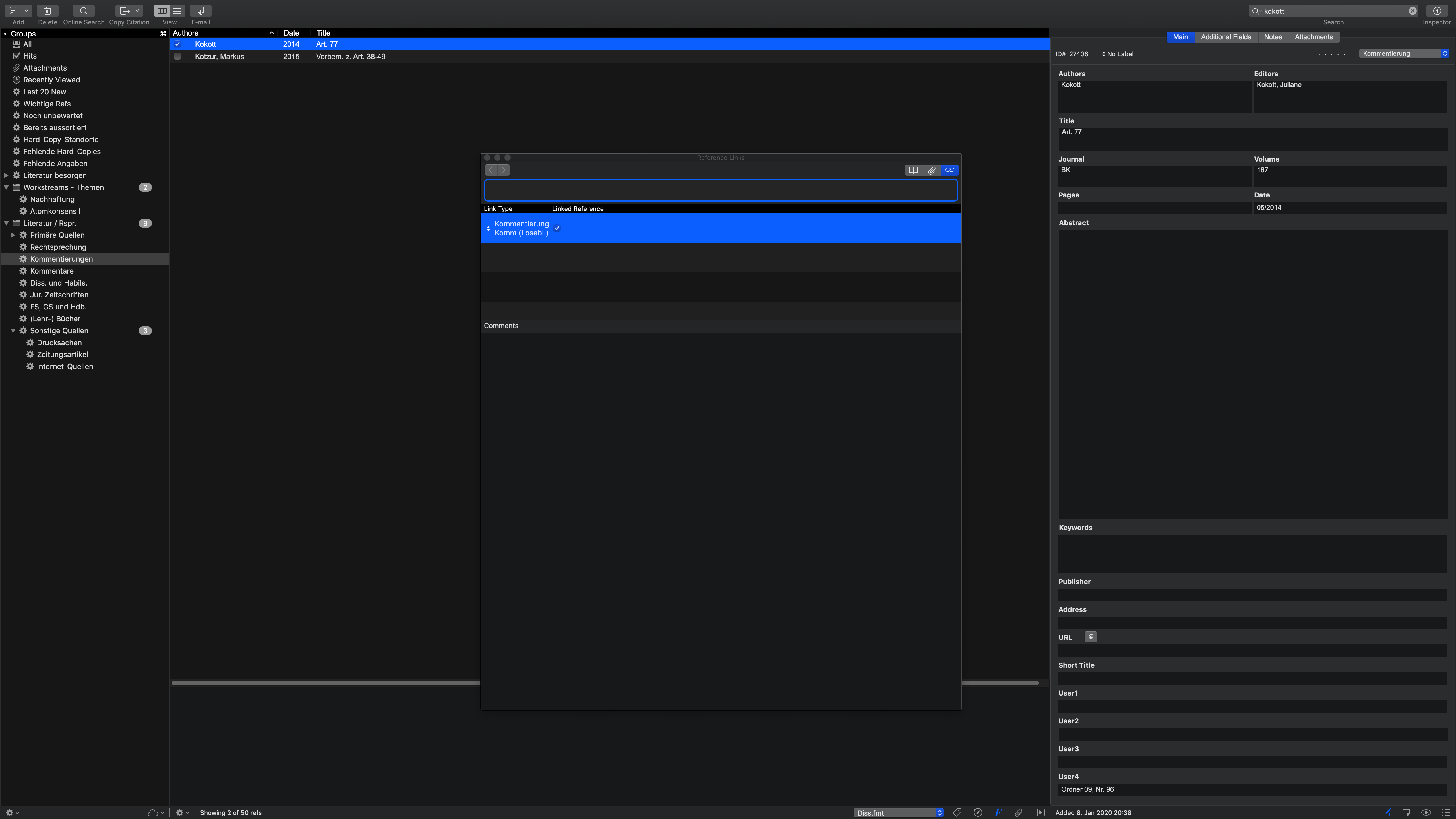This screenshot has height=819, width=1456.
Task: Toggle checkbox on the Kokott reference row
Action: (177, 44)
